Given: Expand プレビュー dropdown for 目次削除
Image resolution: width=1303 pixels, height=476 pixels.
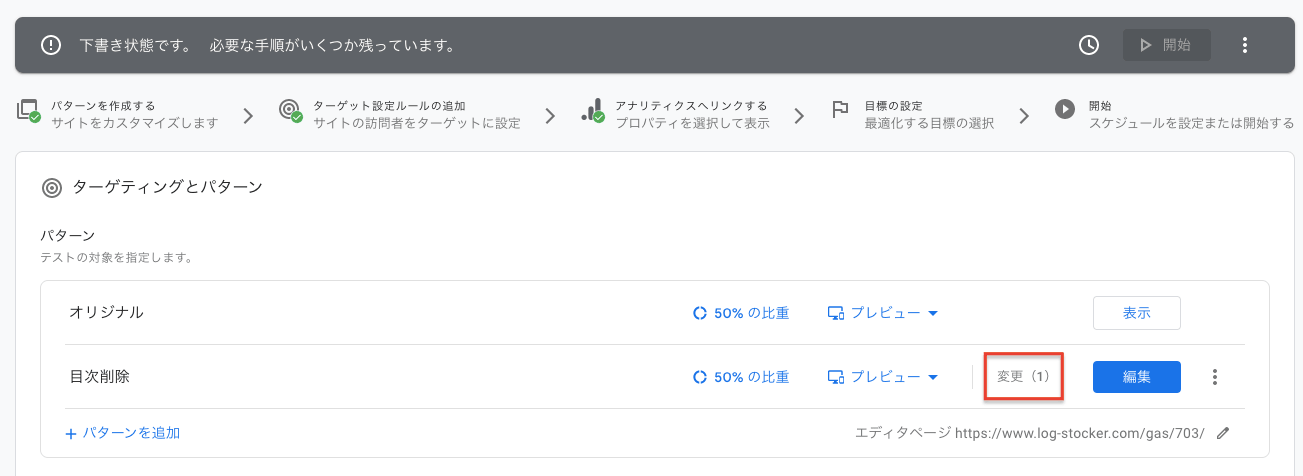Looking at the screenshot, I should pos(883,377).
